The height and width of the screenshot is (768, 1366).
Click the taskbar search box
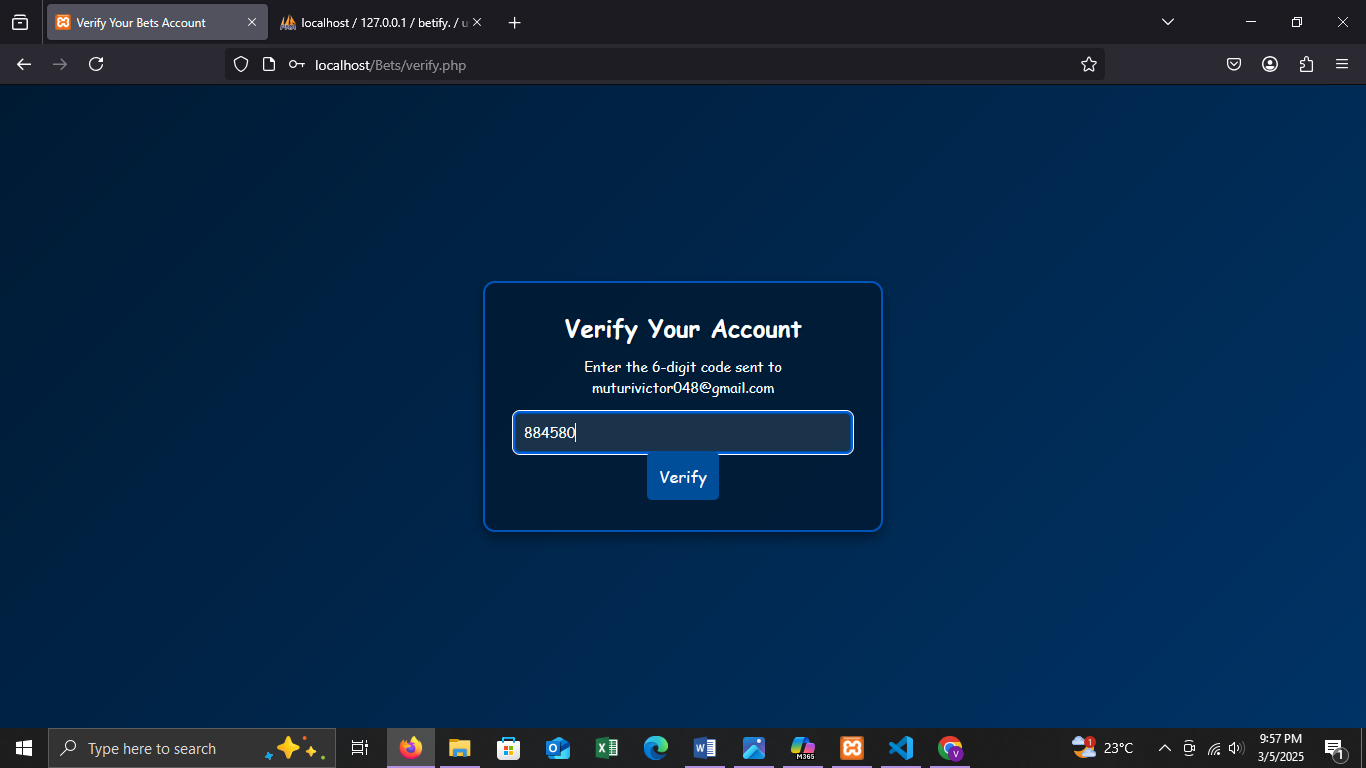(x=192, y=748)
